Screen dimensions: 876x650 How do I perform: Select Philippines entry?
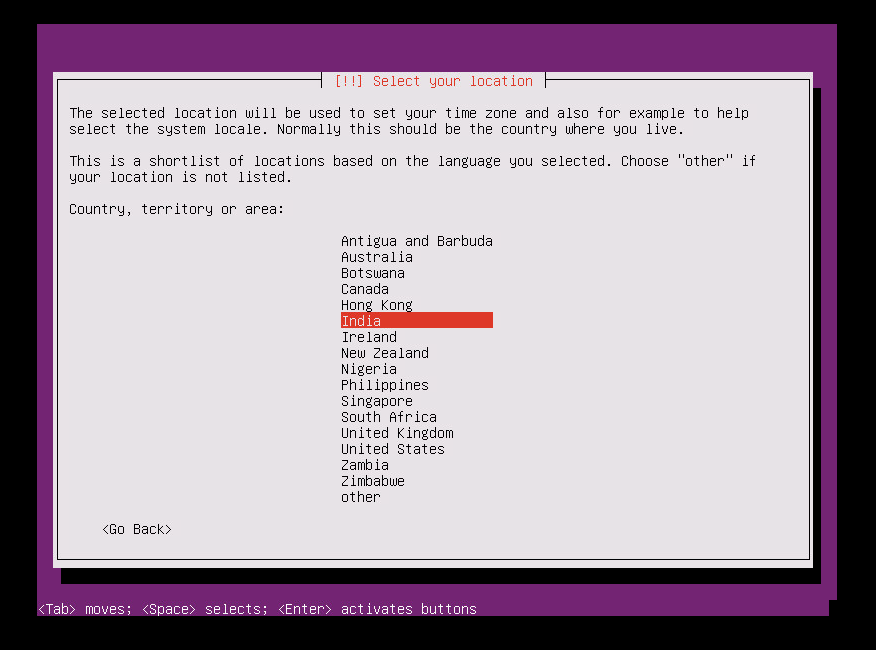coord(385,385)
